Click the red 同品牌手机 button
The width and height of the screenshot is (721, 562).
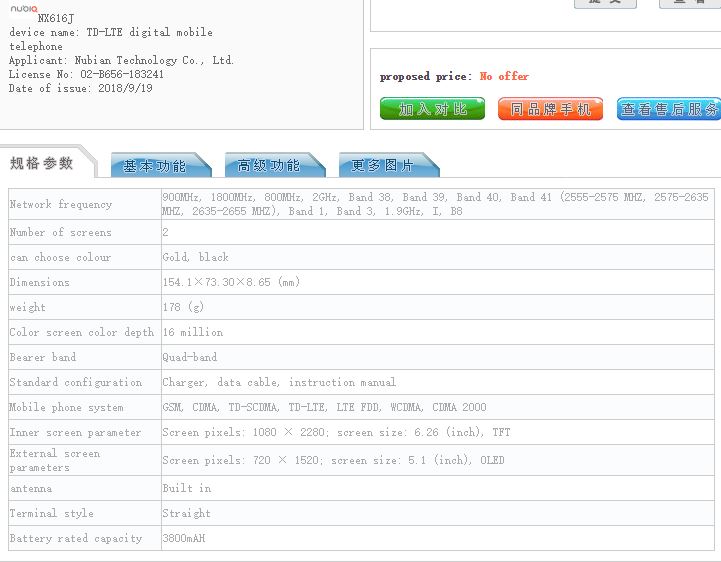(x=550, y=109)
